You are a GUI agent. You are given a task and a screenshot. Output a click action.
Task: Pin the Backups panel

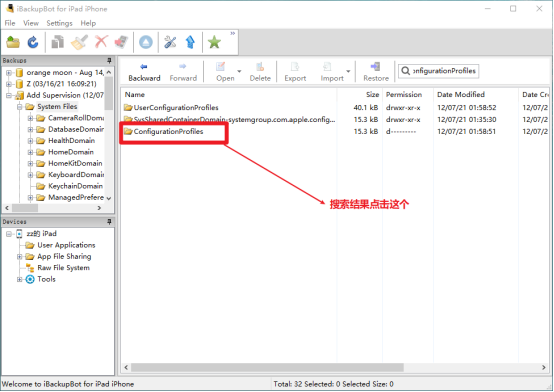[x=109, y=60]
